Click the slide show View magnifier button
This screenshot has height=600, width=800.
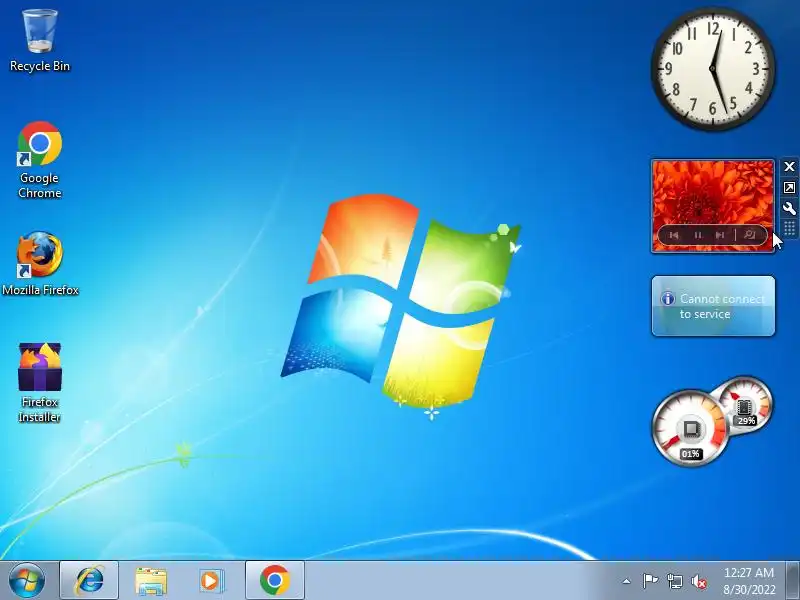[x=749, y=235]
